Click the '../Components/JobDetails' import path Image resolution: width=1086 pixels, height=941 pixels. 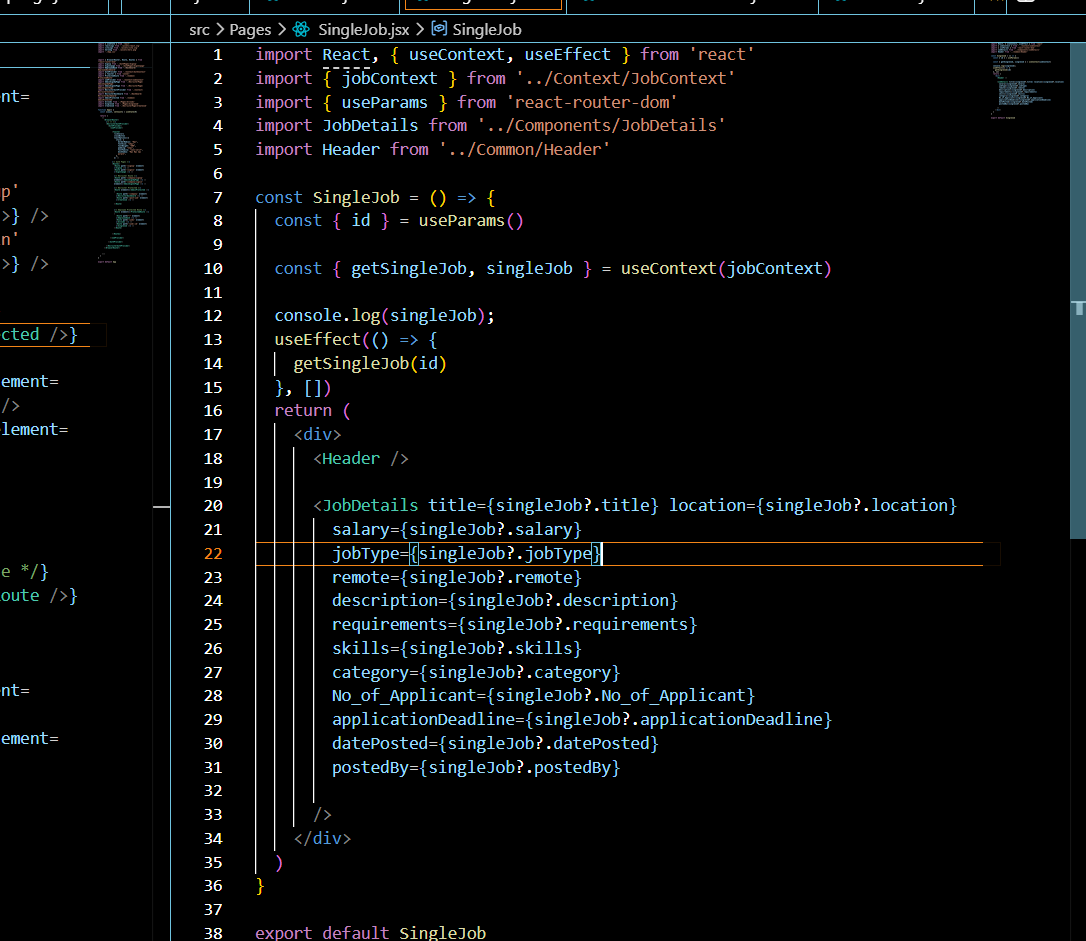601,125
